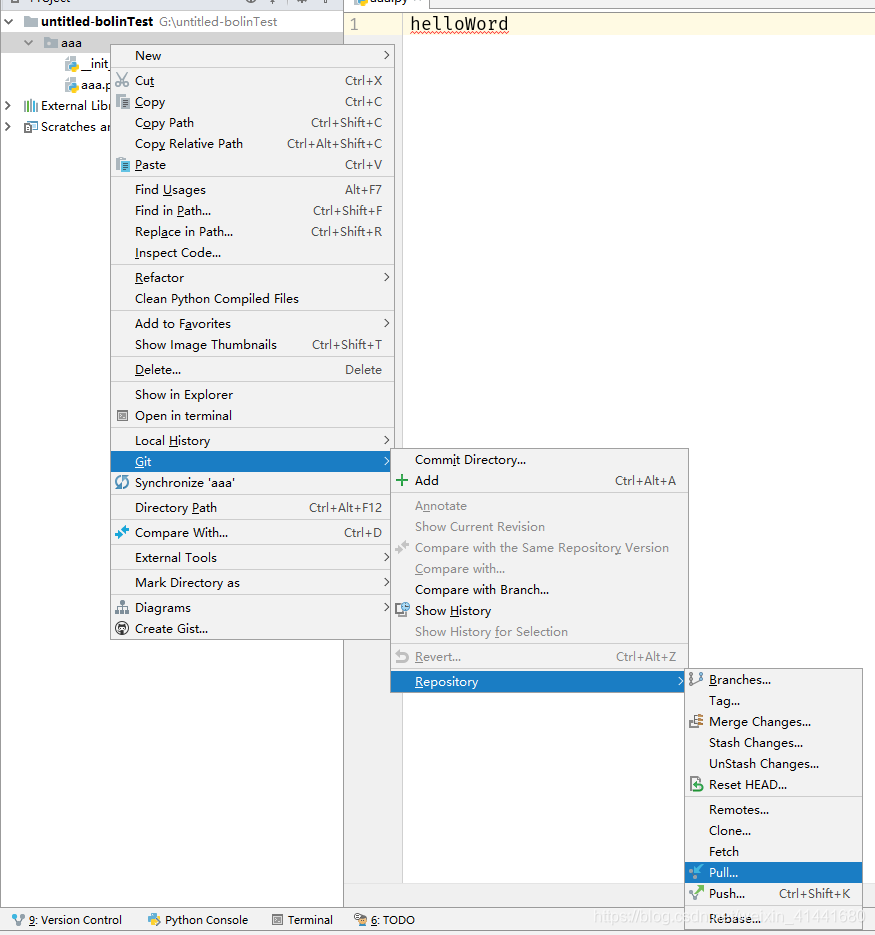Click the Cut scissors icon

point(122,80)
